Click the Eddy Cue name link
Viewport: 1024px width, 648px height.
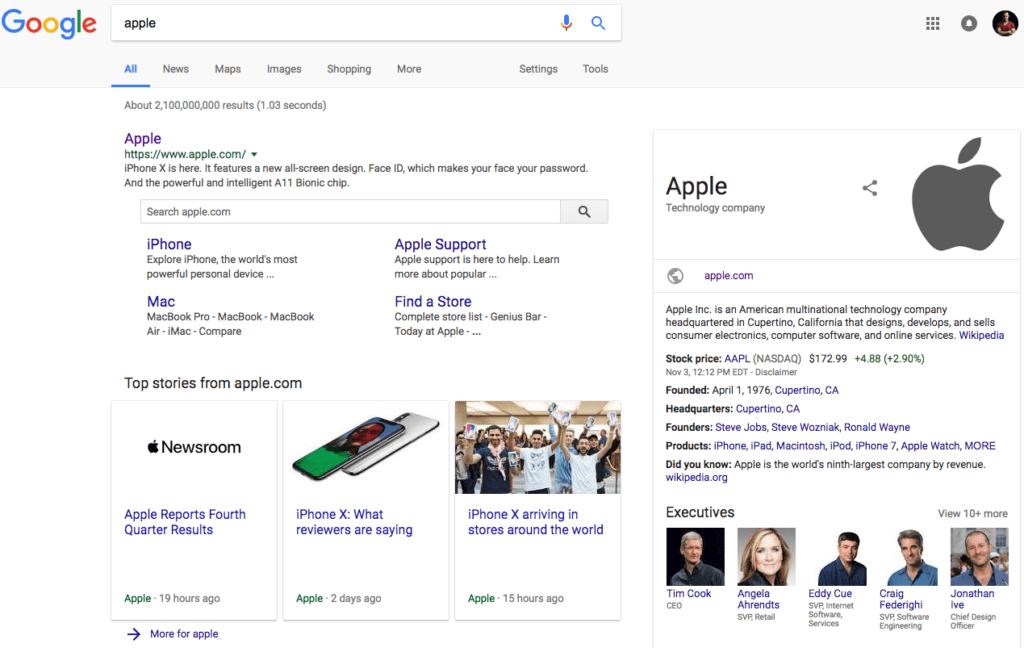click(x=830, y=594)
